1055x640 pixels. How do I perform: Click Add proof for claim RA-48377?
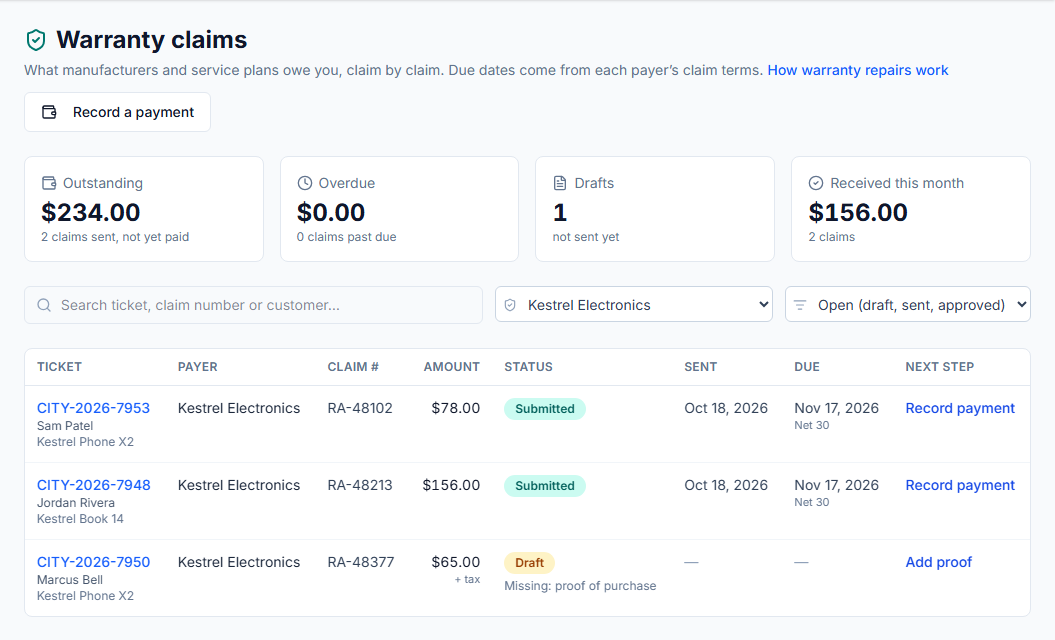(939, 562)
